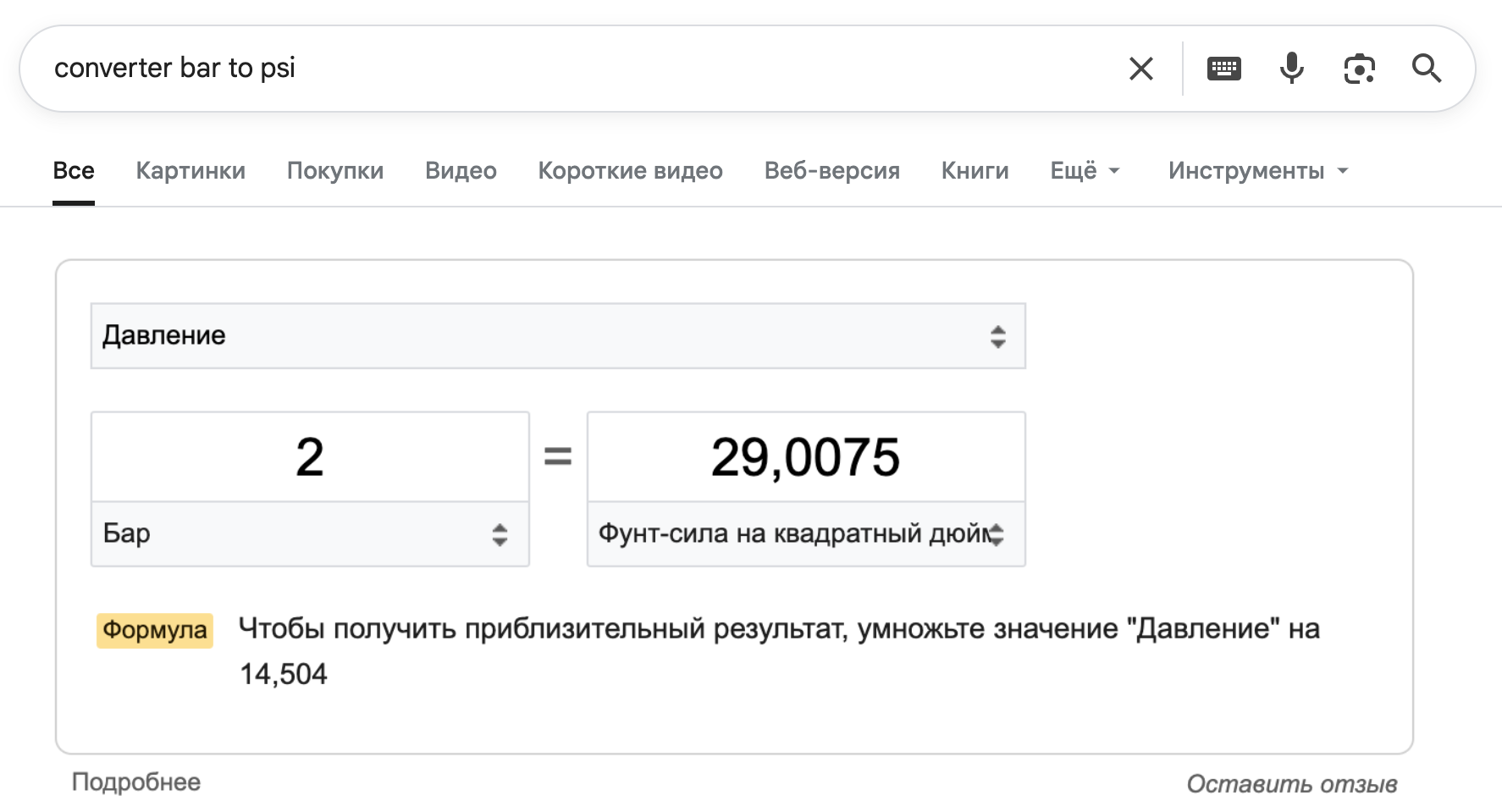Clear the search query with the X icon
1502x812 pixels.
tap(1141, 68)
